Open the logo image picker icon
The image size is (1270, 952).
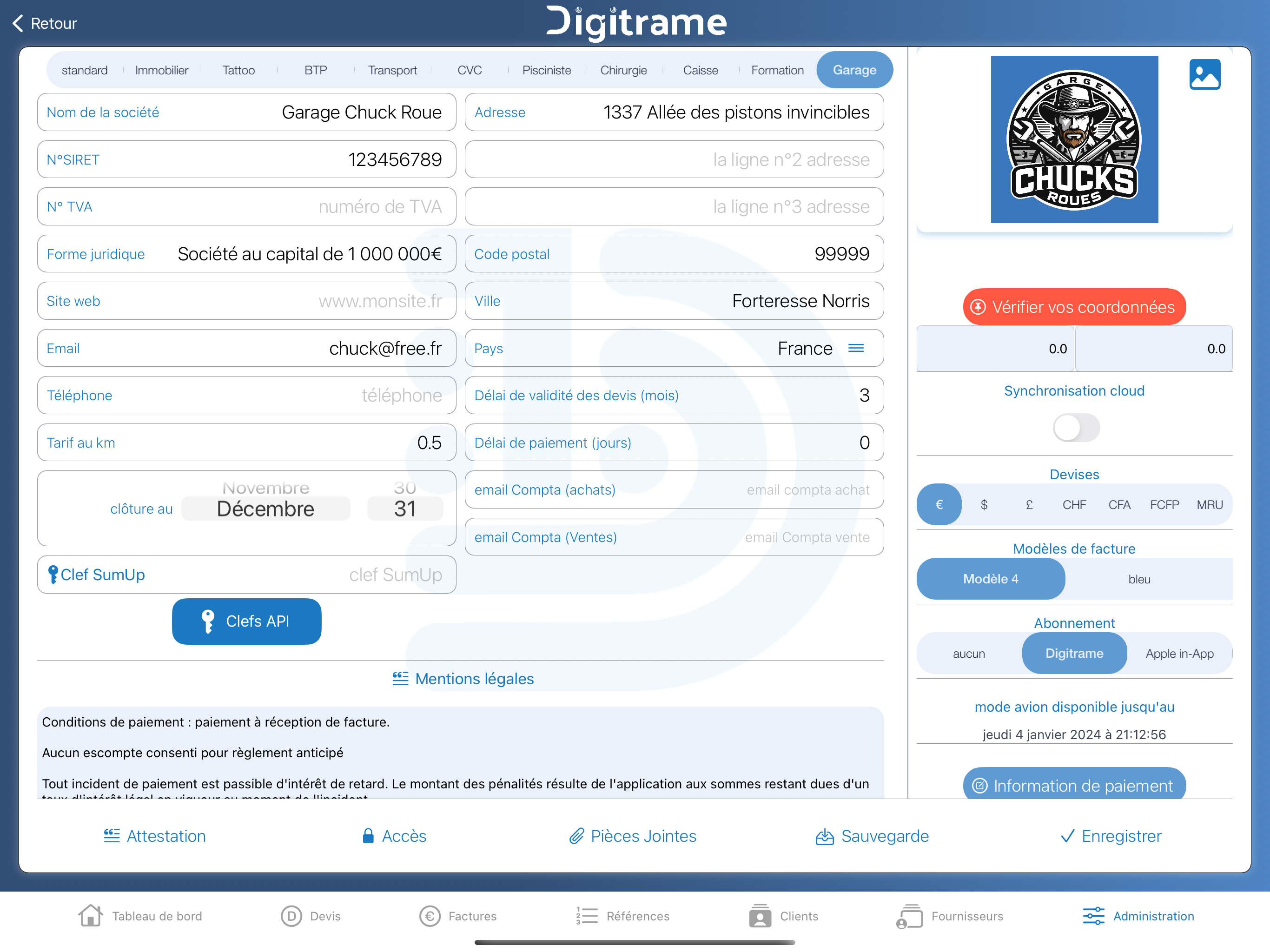point(1204,75)
